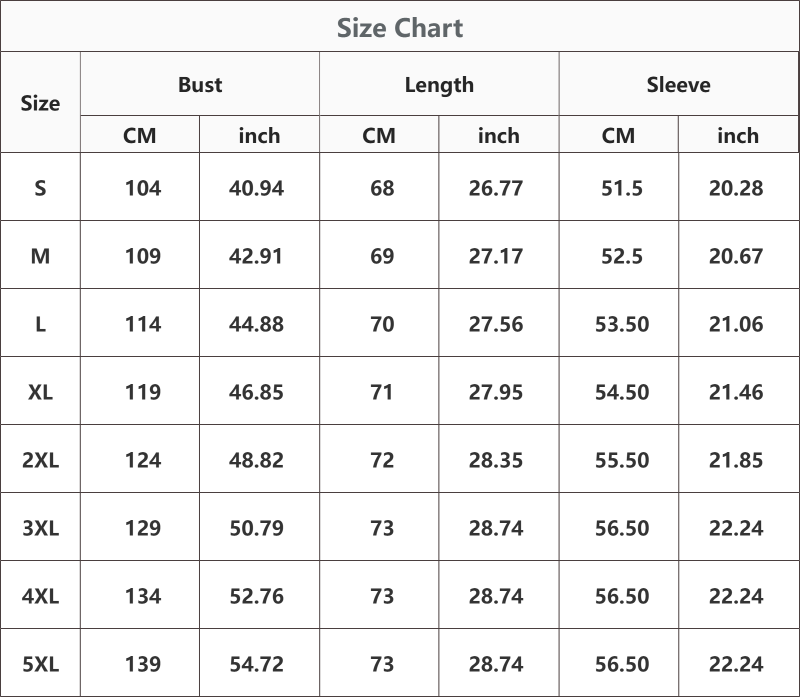Viewport: 800px width, 697px height.
Task: Select the 21.06 sleeve inch cell
Action: [736, 325]
